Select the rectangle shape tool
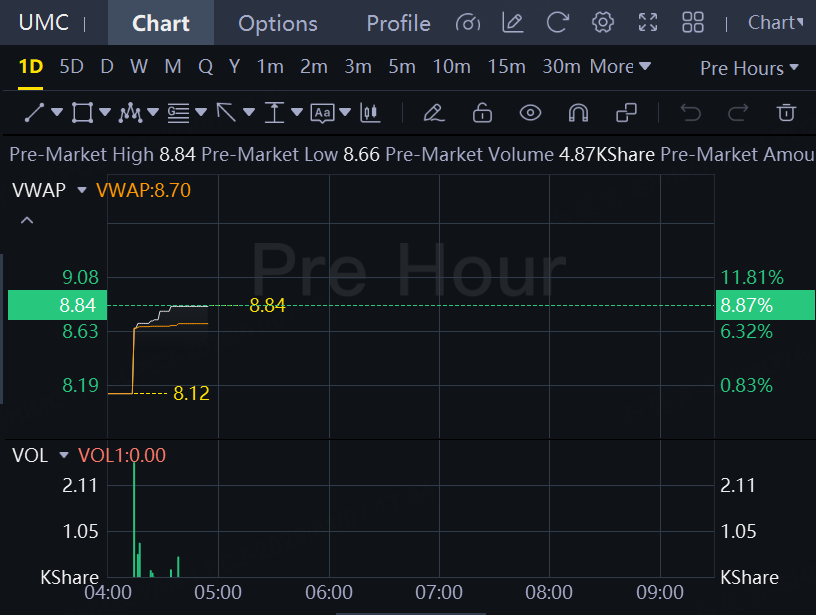 click(82, 112)
